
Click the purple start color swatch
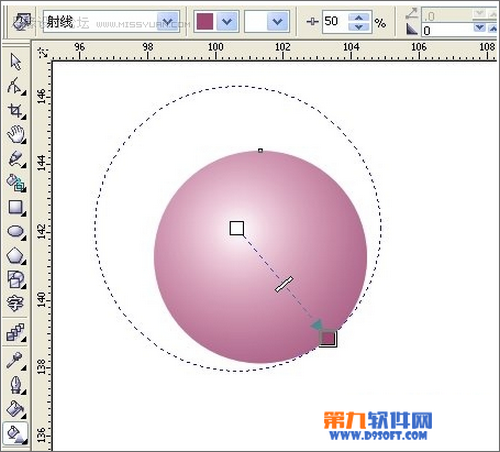pyautogui.click(x=205, y=22)
